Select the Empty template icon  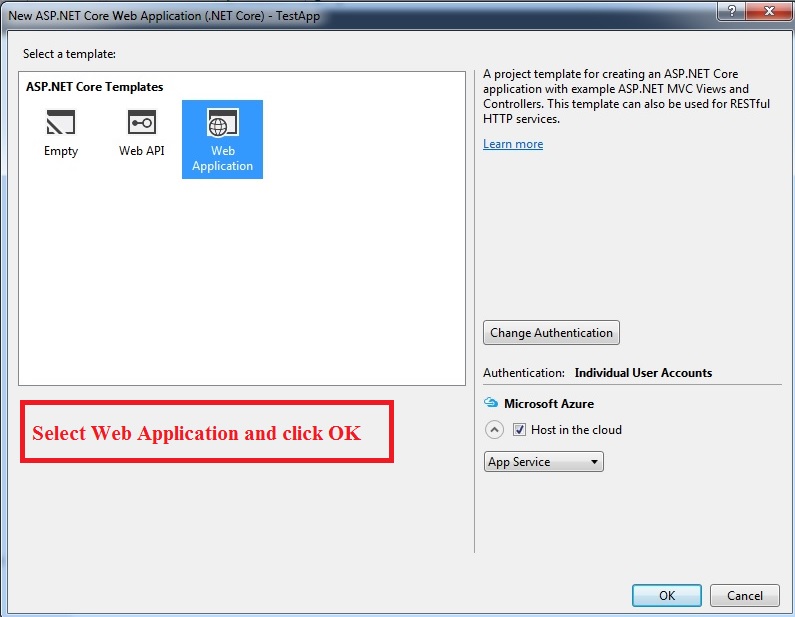(x=60, y=123)
